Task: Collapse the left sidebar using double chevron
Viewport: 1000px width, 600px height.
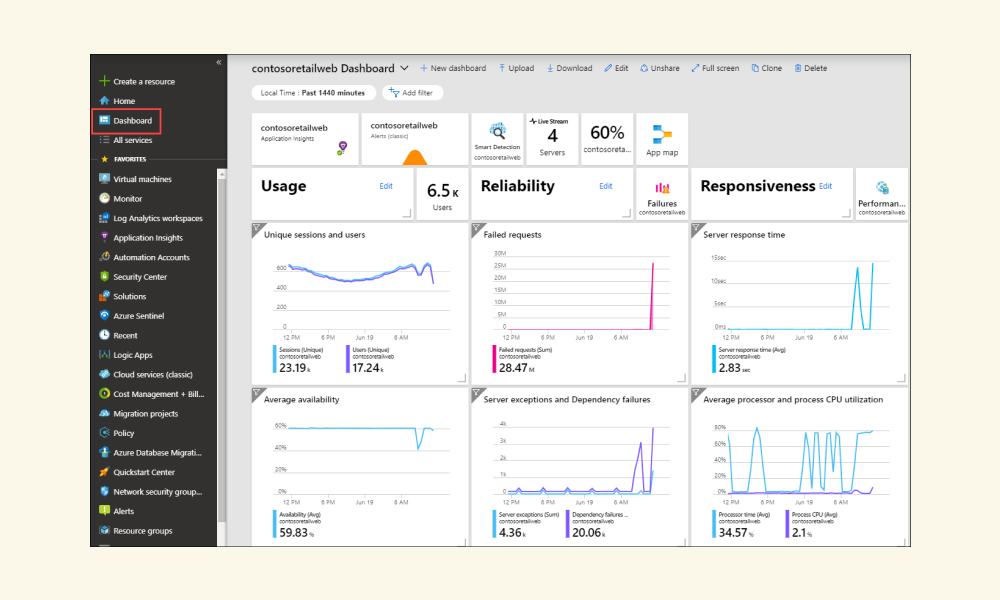Action: tap(219, 62)
